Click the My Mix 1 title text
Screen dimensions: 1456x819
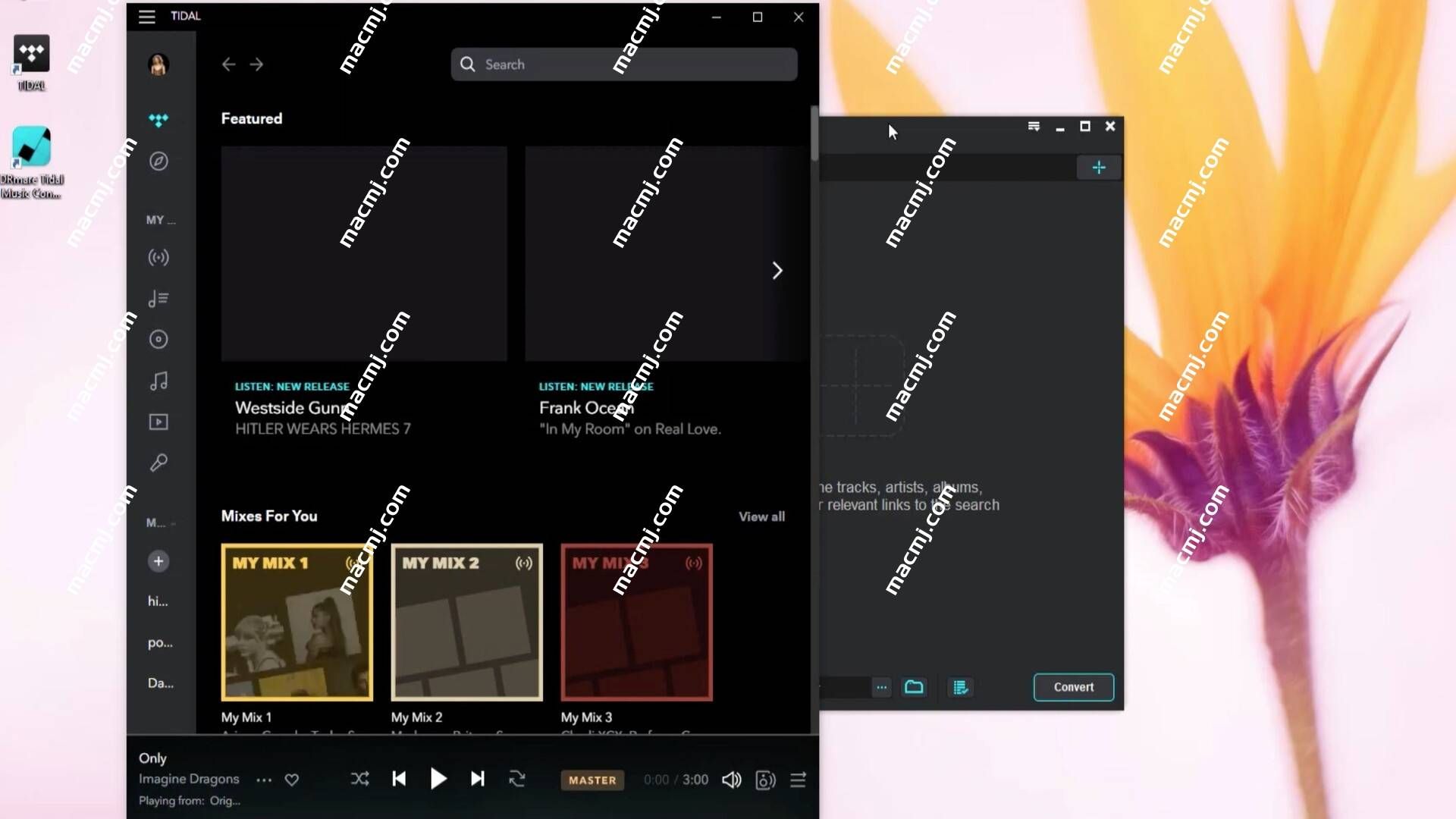[246, 717]
